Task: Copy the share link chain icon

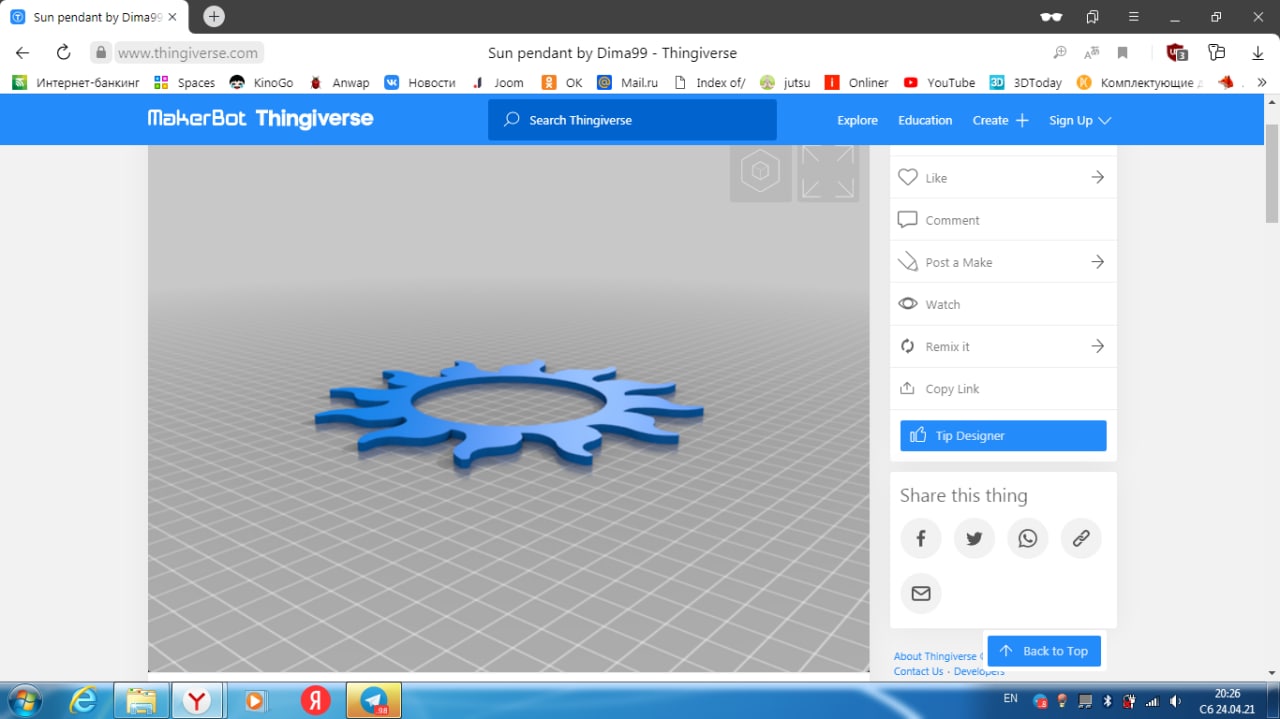Action: click(1081, 539)
